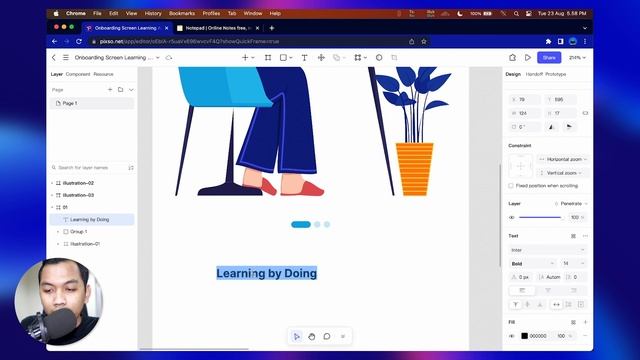
Task: Switch to the Prototype tab
Action: click(x=556, y=74)
